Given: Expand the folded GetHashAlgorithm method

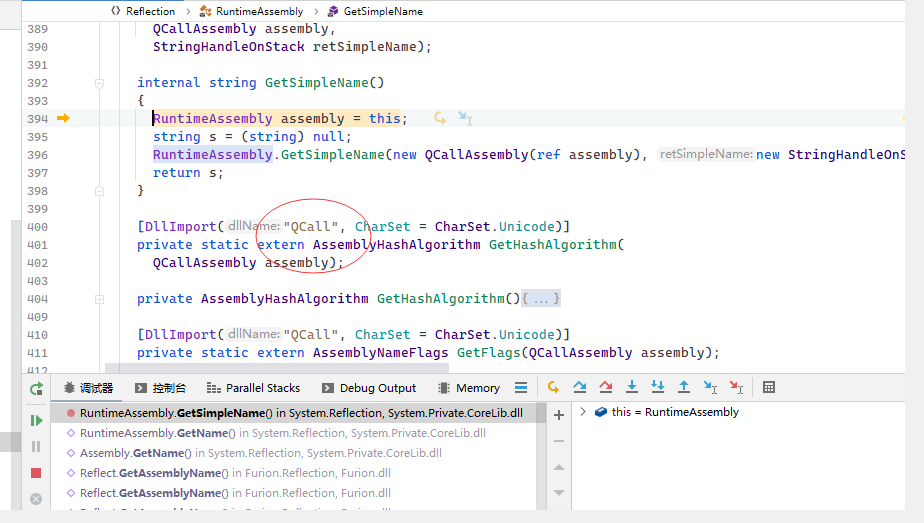Looking at the screenshot, I should pos(99,299).
